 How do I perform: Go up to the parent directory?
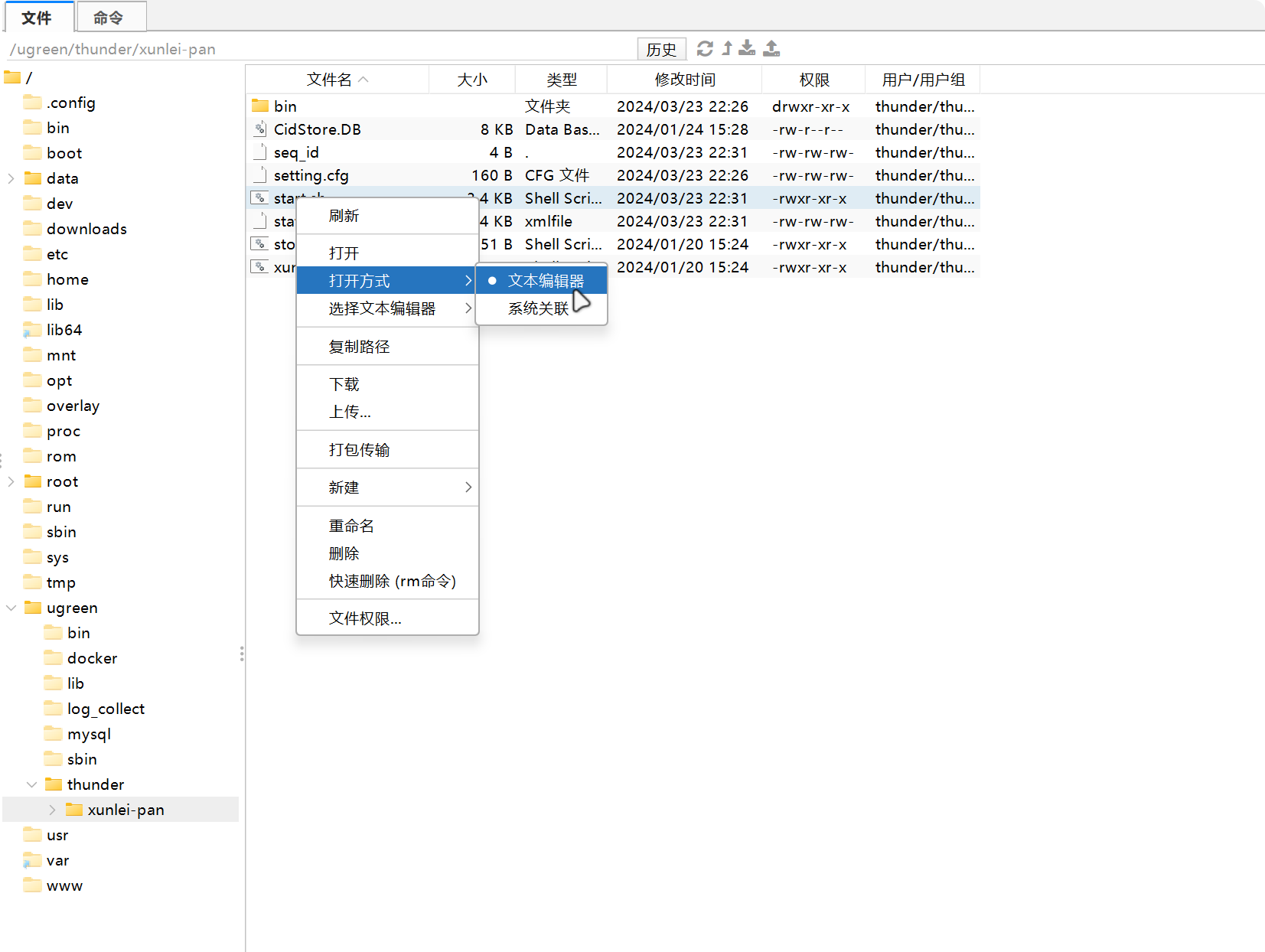coord(727,49)
